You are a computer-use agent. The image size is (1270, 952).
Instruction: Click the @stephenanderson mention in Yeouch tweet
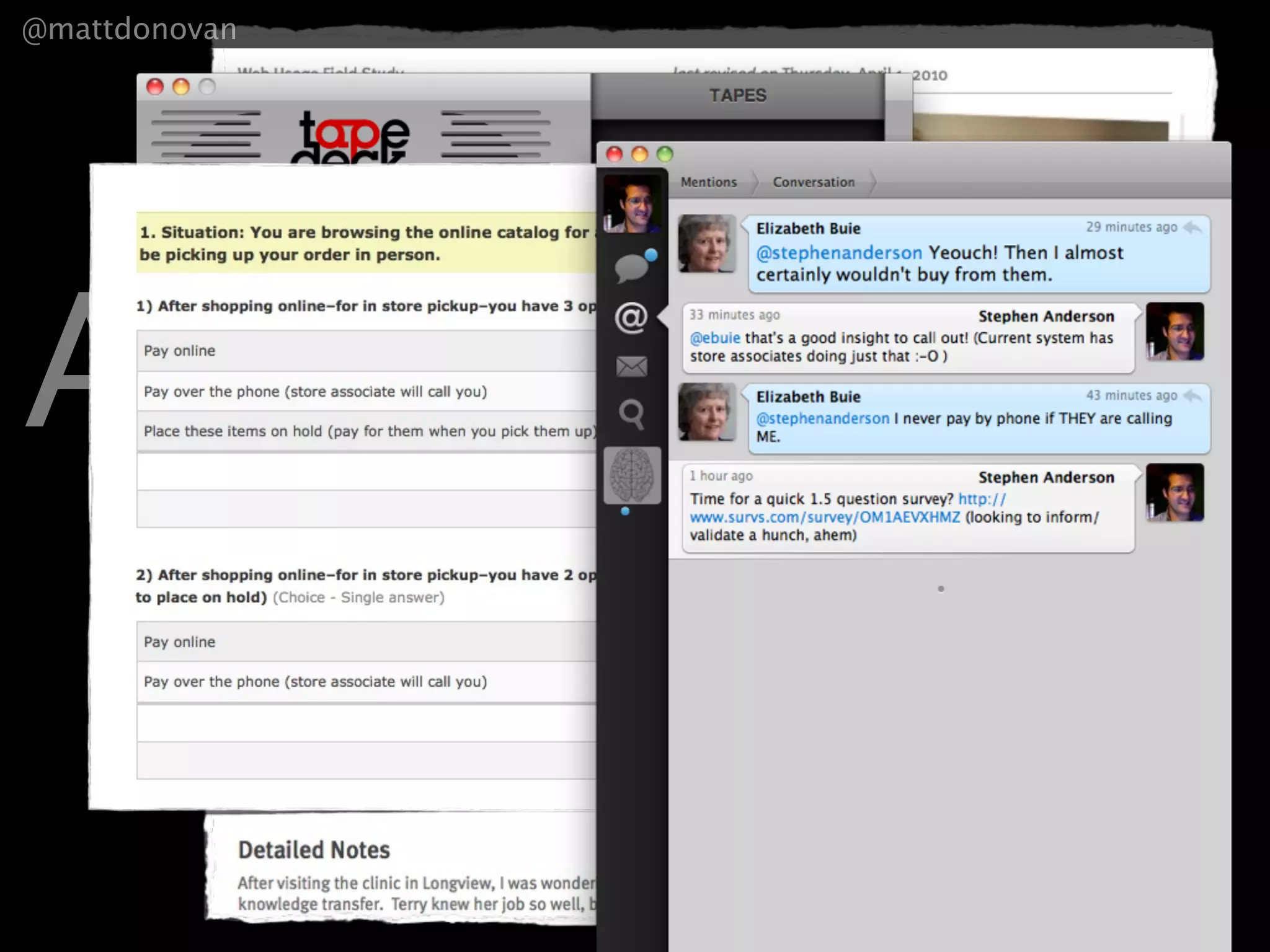[838, 253]
